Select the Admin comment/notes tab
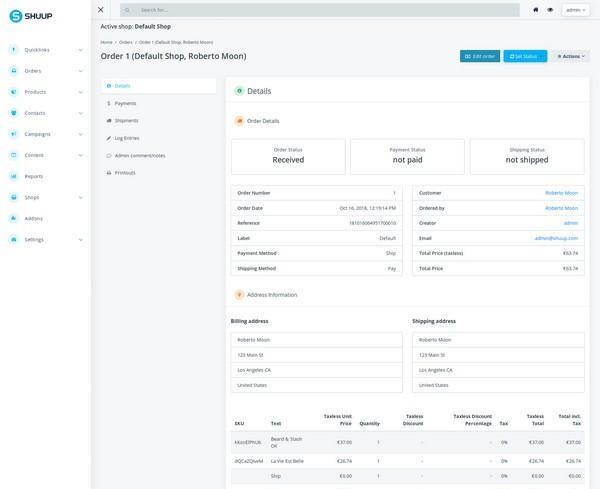This screenshot has height=489, width=600. [x=159, y=156]
